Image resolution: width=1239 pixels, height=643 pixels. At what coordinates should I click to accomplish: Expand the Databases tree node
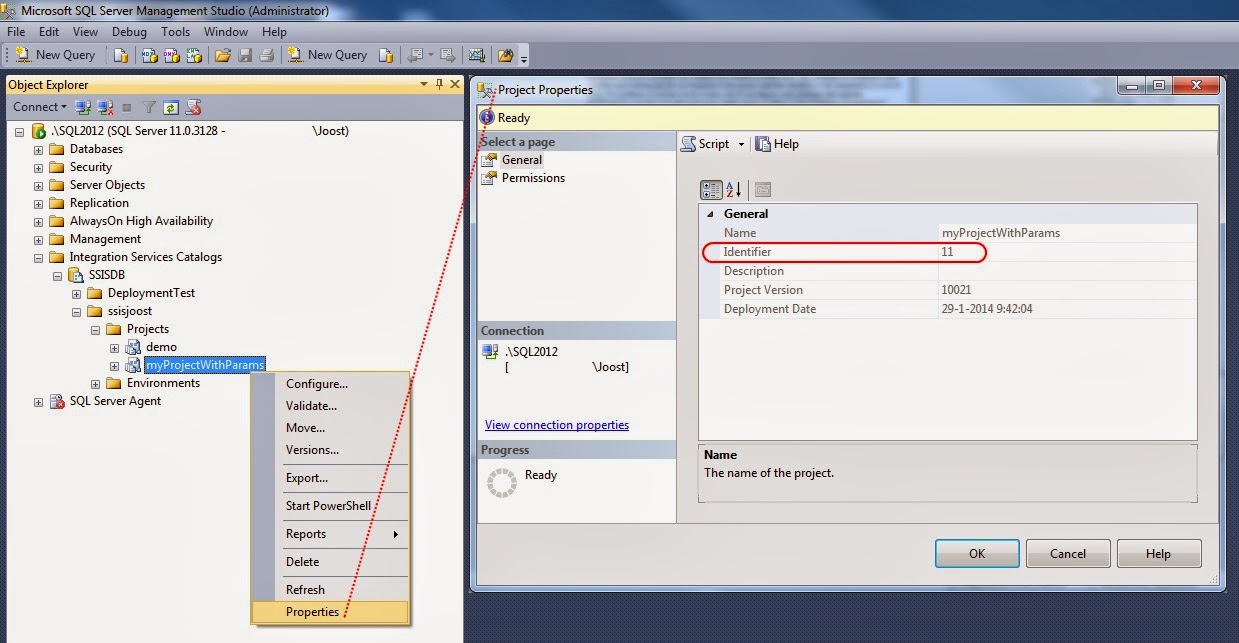coord(39,149)
